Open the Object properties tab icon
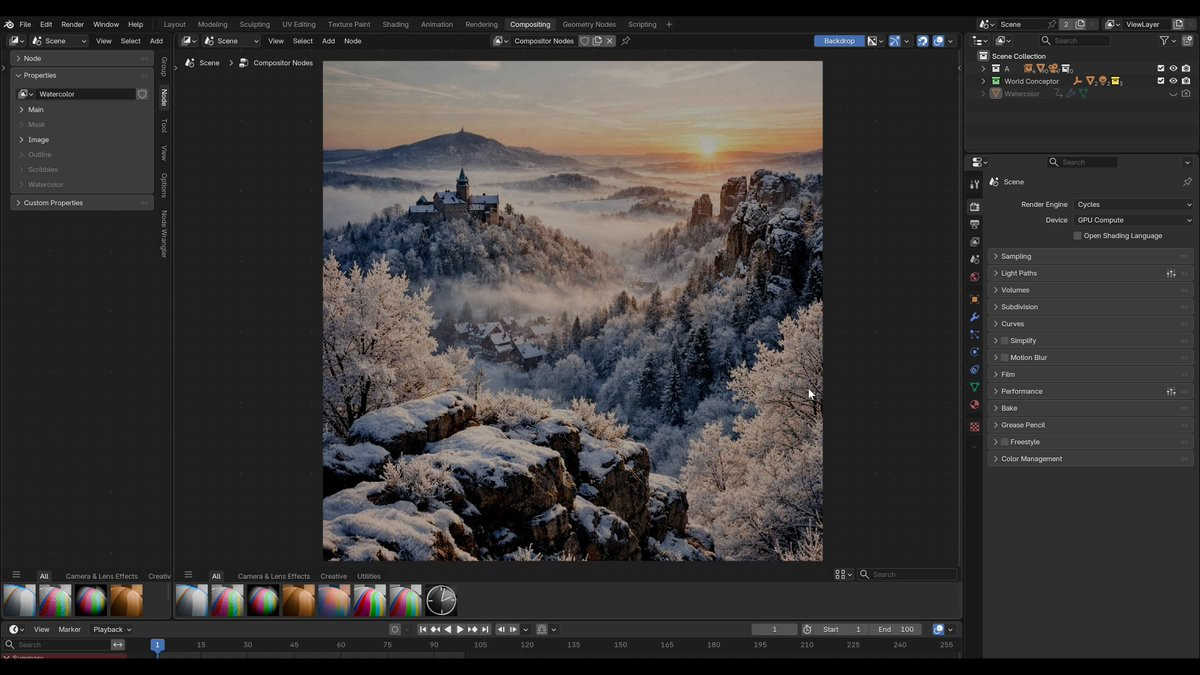Screen dimensions: 1200x675 pyautogui.click(x=975, y=299)
